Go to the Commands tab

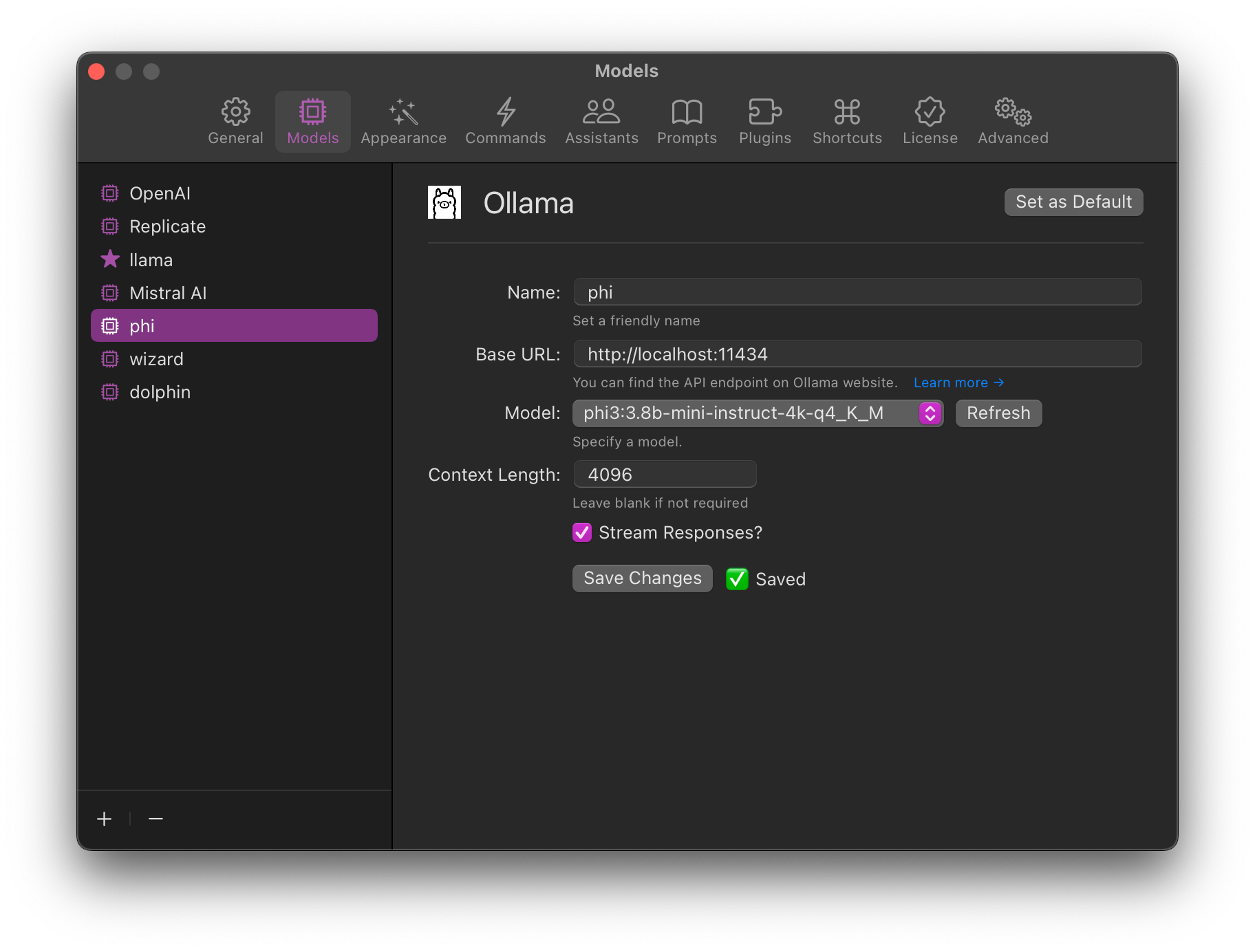click(x=505, y=122)
